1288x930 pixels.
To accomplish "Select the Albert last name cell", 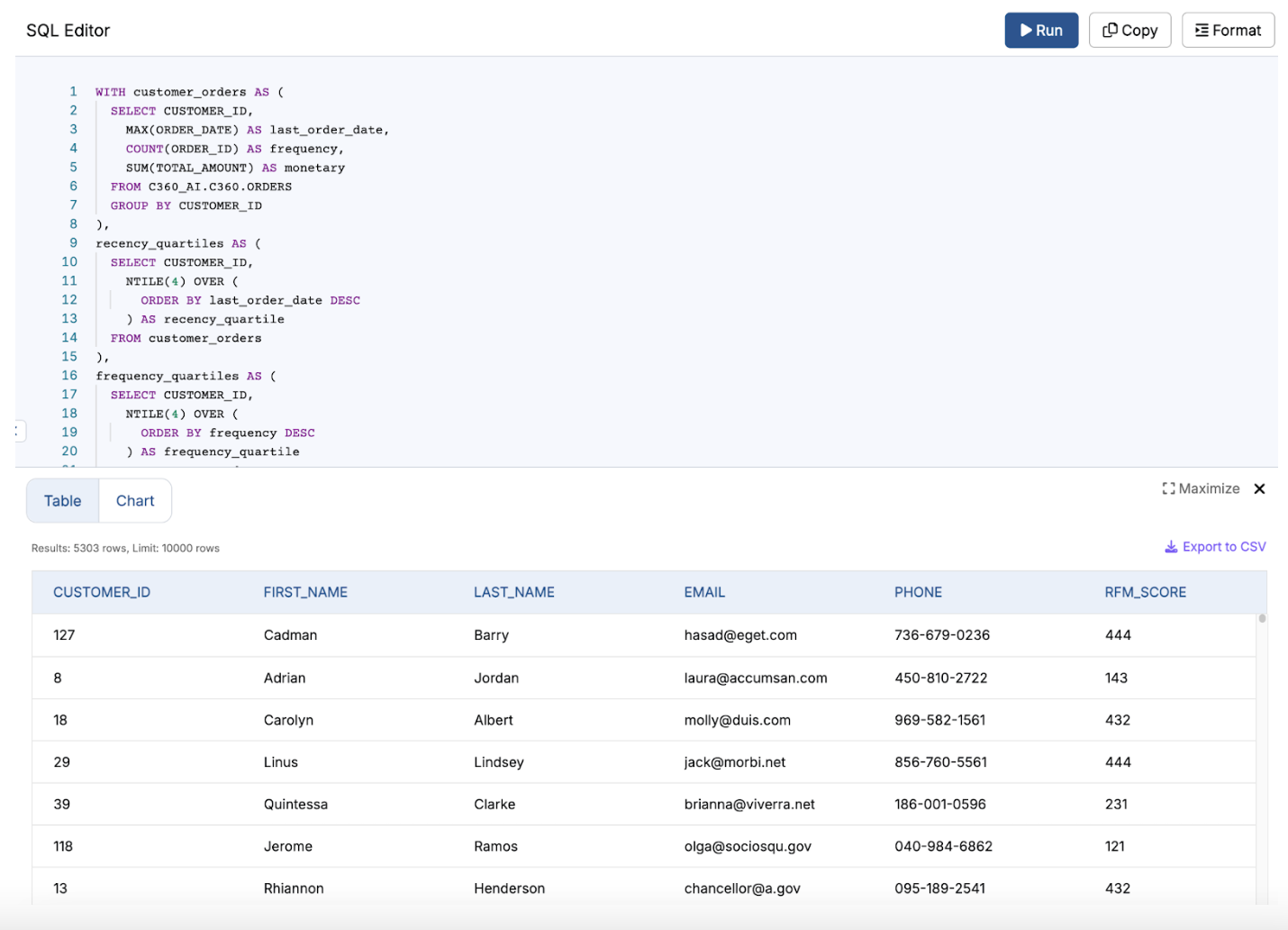I will pyautogui.click(x=494, y=720).
